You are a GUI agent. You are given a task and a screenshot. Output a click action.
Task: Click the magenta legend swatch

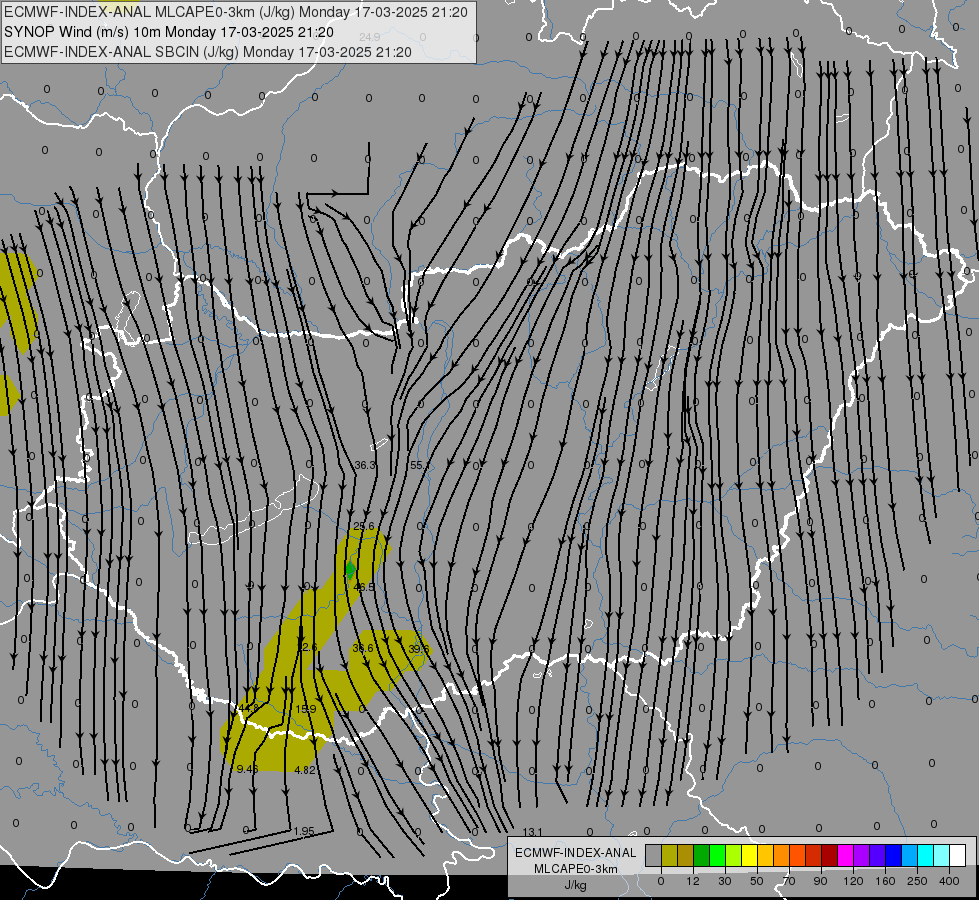pyautogui.click(x=845, y=856)
